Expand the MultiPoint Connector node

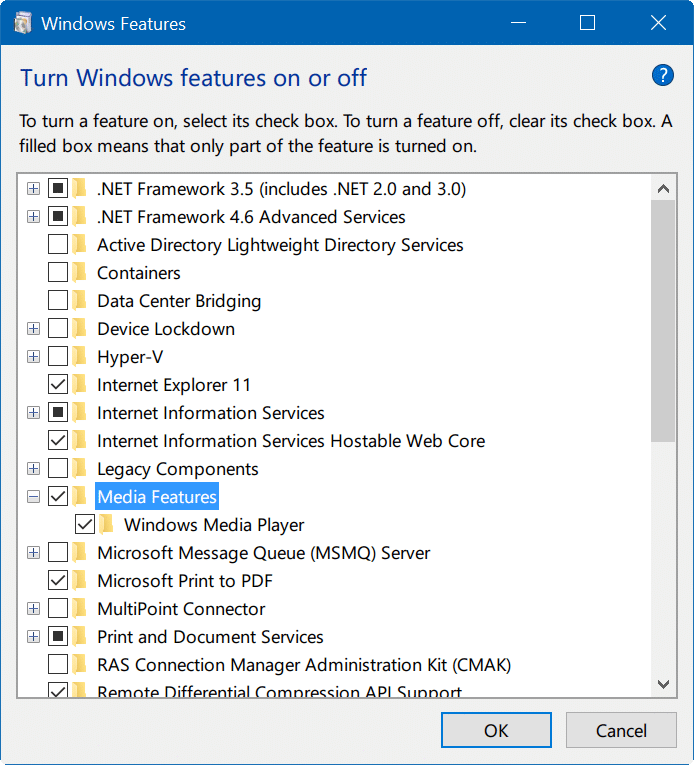(33, 609)
